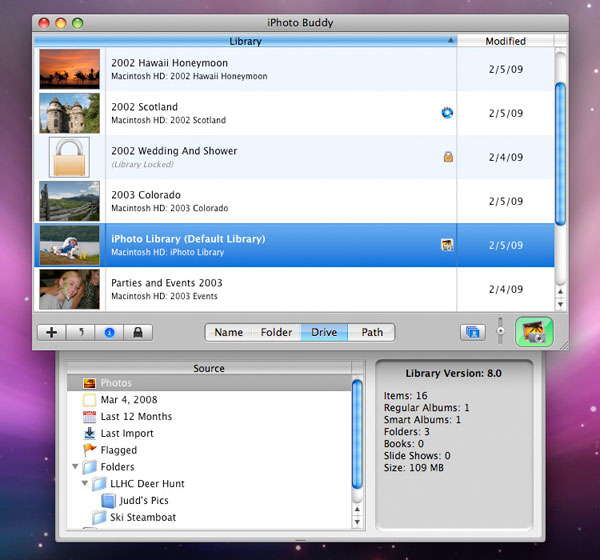The height and width of the screenshot is (560, 600).
Task: Click the Last 12 Months calendar icon
Action: (89, 417)
